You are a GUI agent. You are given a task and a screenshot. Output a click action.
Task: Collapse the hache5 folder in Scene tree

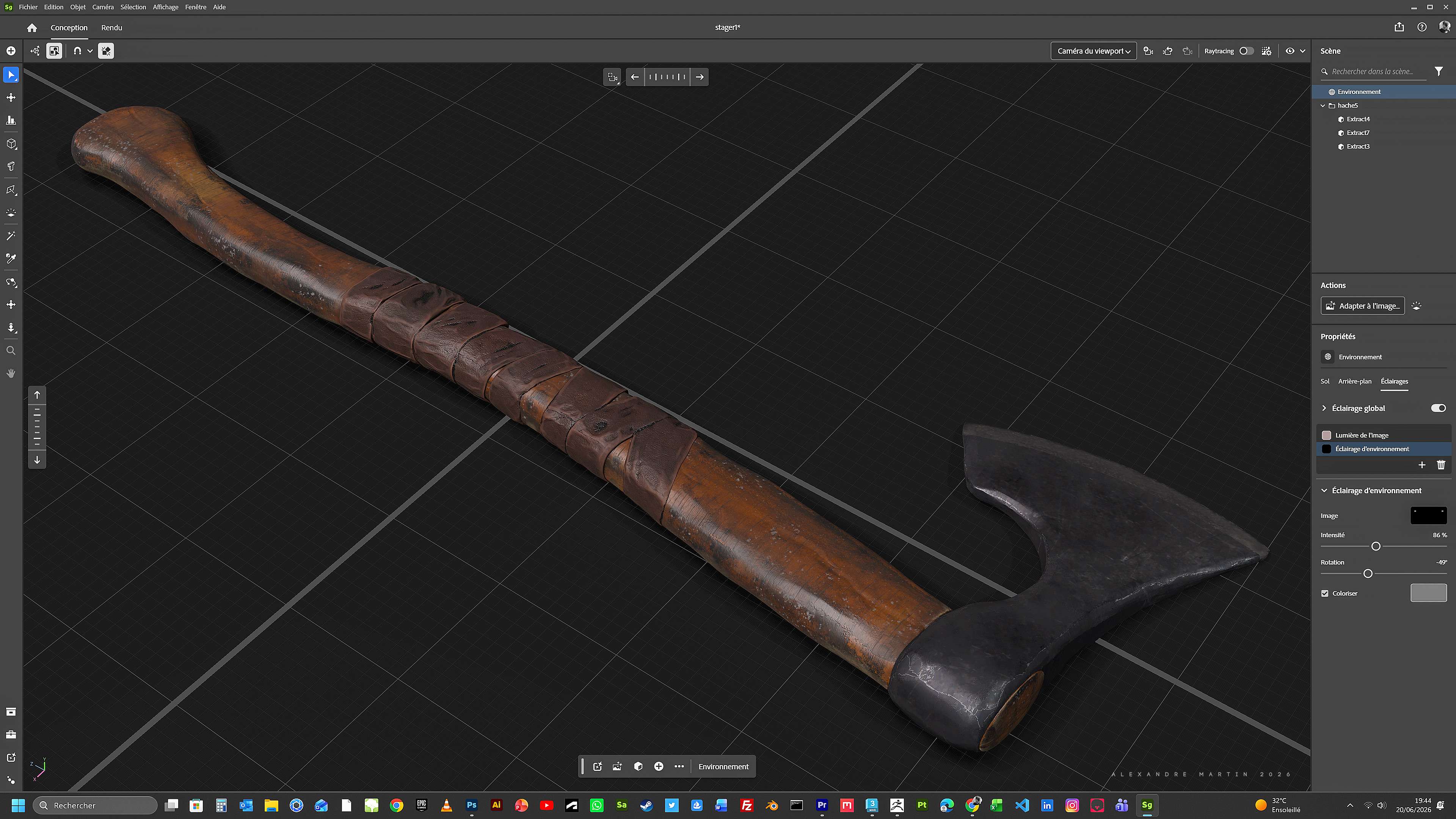coord(1323,106)
